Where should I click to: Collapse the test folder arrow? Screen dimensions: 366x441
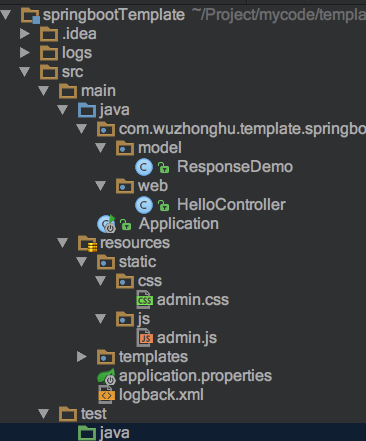click(x=44, y=414)
